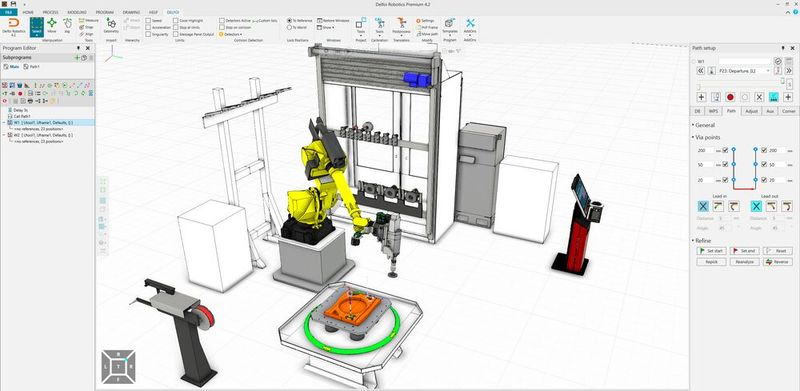800x391 pixels.
Task: Open the Adjust tab in Path setup
Action: [x=751, y=111]
